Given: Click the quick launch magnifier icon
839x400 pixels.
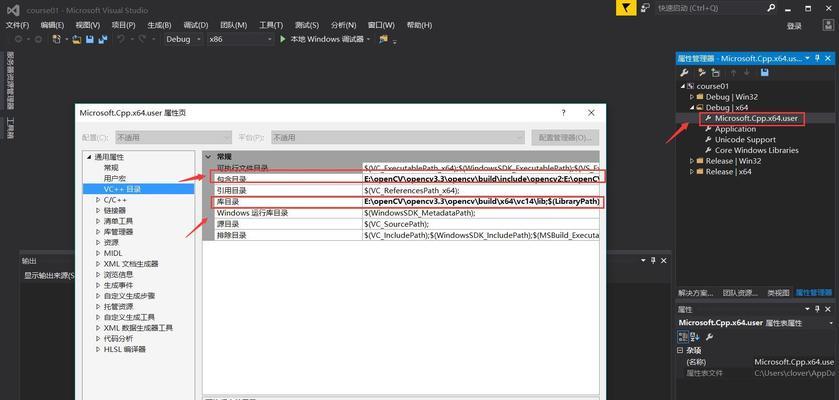Looking at the screenshot, I should (x=771, y=8).
